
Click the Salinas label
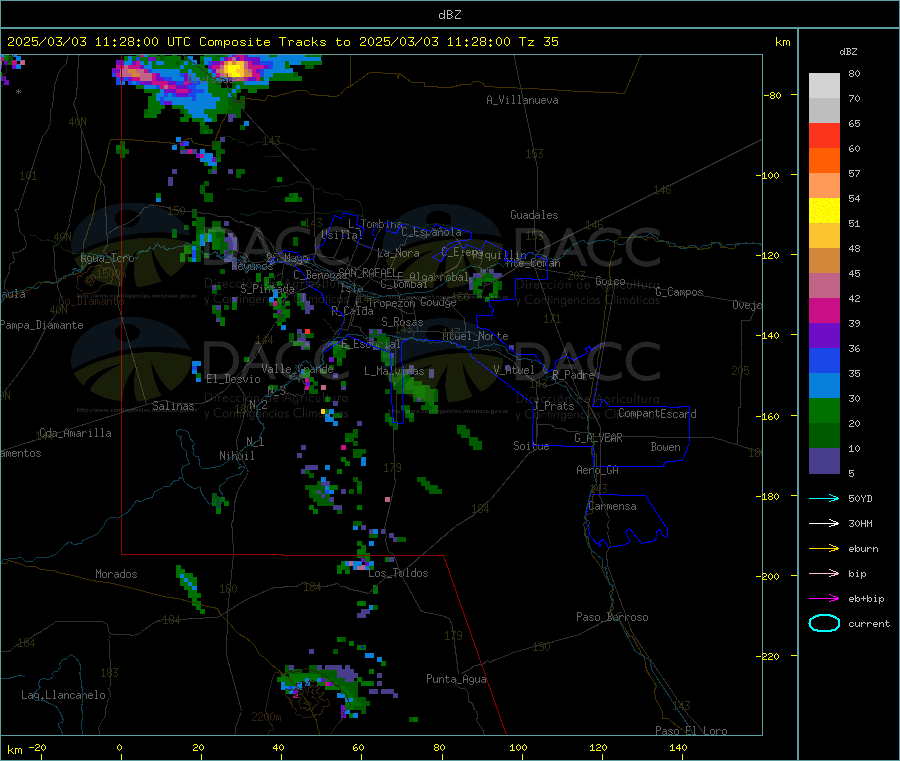tap(173, 406)
